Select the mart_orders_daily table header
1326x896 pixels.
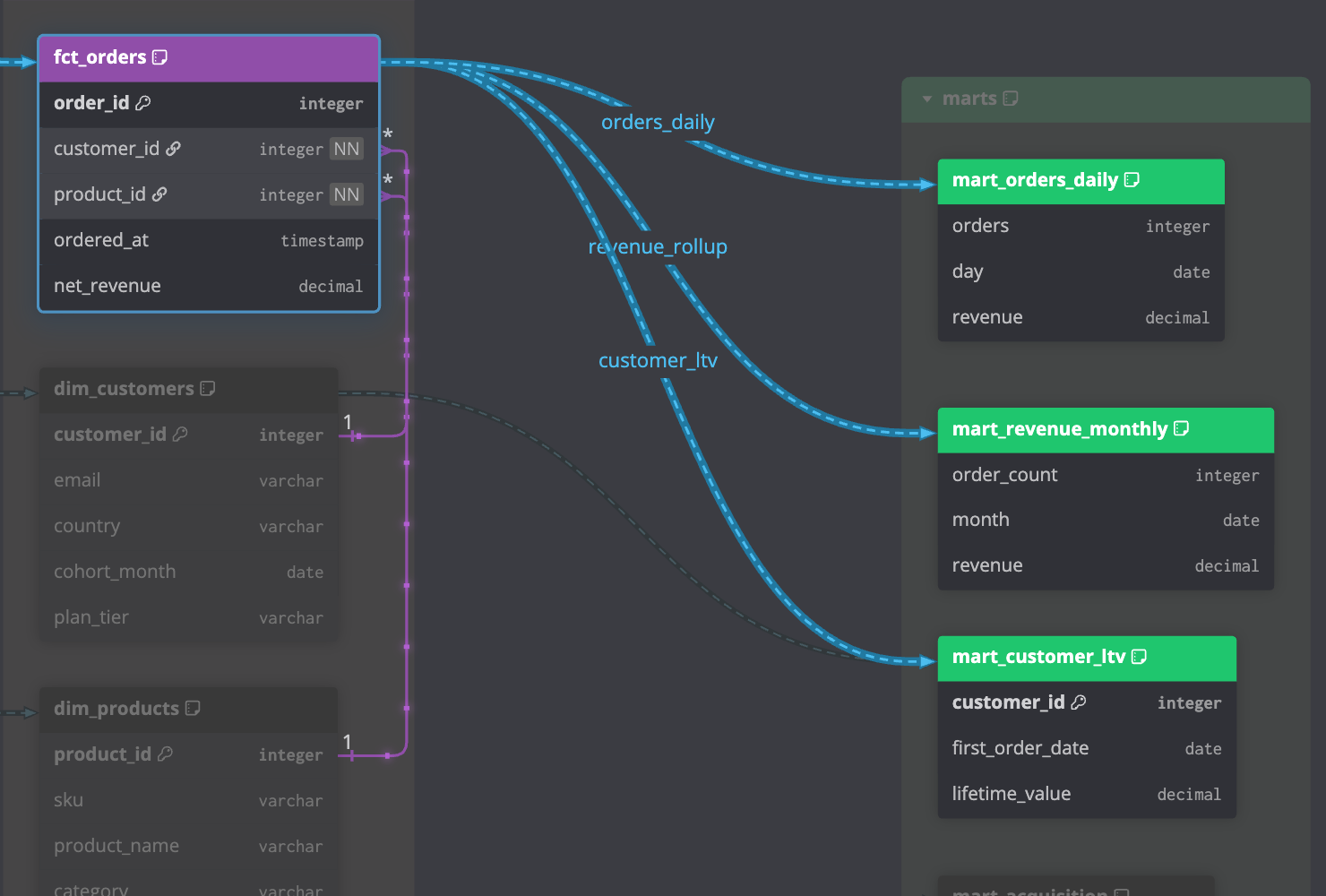pyautogui.click(x=1081, y=182)
